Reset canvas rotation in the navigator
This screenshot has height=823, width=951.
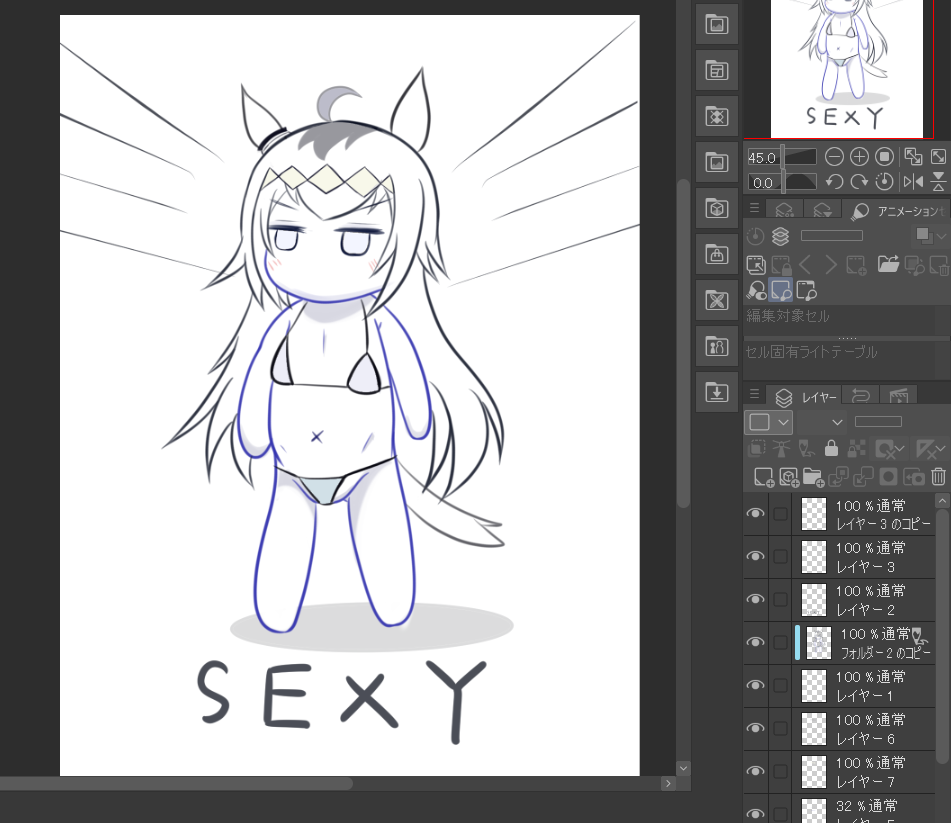[884, 182]
